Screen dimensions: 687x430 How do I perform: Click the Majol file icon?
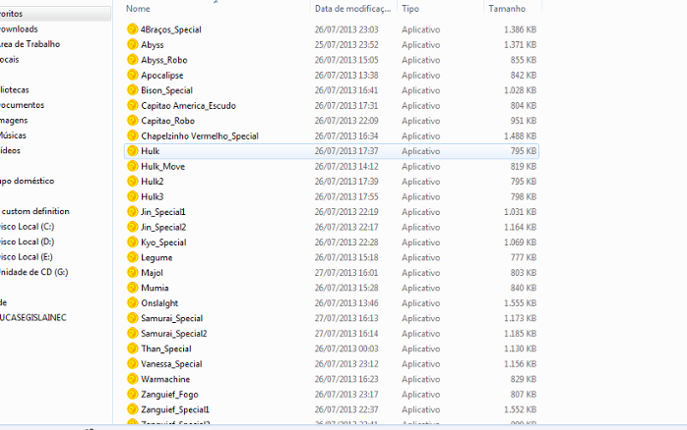click(x=132, y=273)
